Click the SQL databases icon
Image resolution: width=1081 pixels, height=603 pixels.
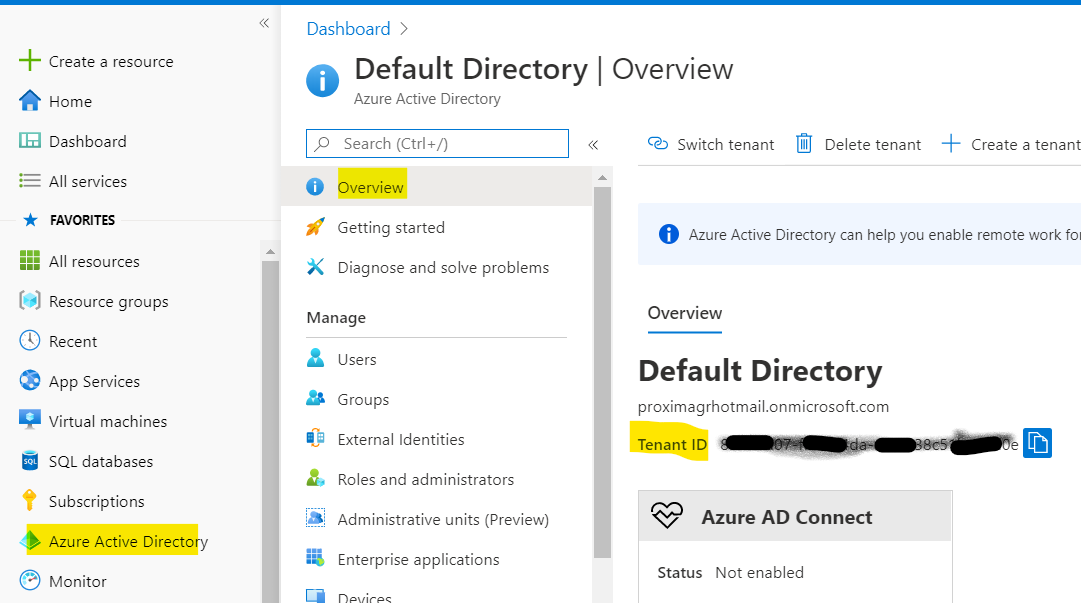[x=30, y=461]
